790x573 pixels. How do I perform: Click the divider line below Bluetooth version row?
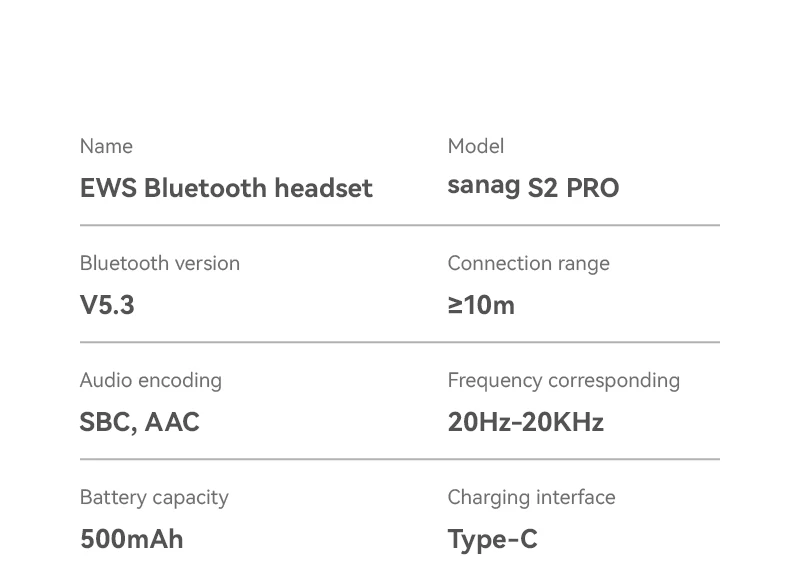(x=400, y=342)
